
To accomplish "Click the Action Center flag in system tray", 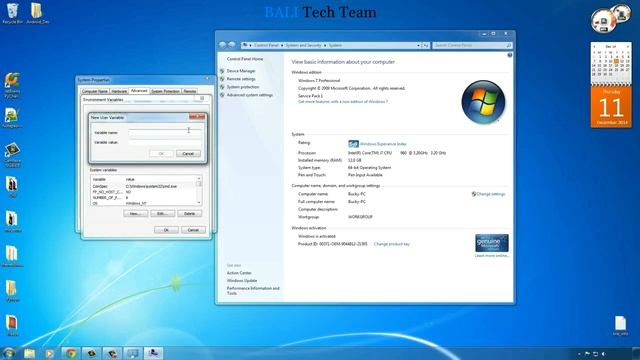I will click(587, 354).
